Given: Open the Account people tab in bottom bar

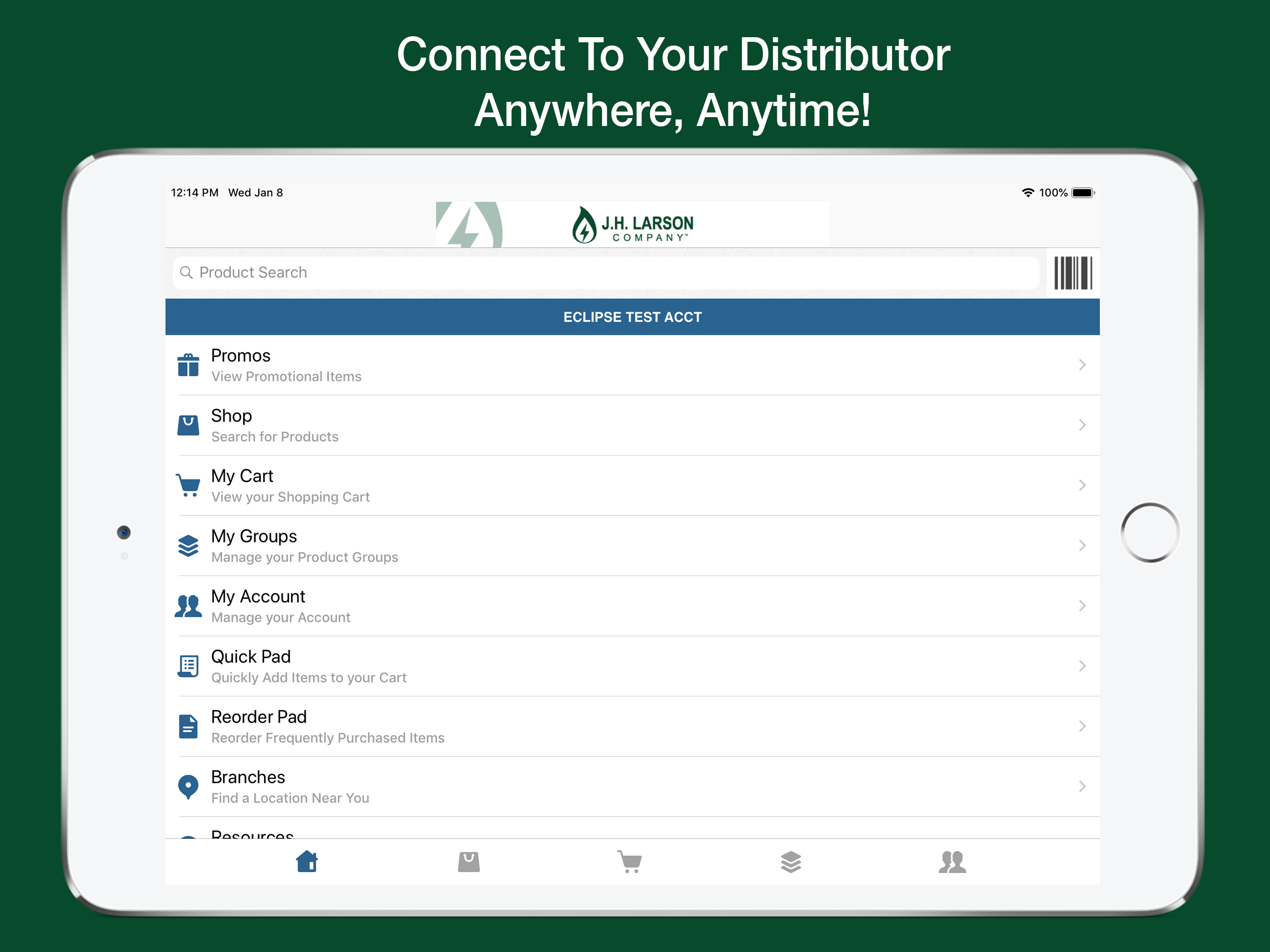Looking at the screenshot, I should coord(952,861).
